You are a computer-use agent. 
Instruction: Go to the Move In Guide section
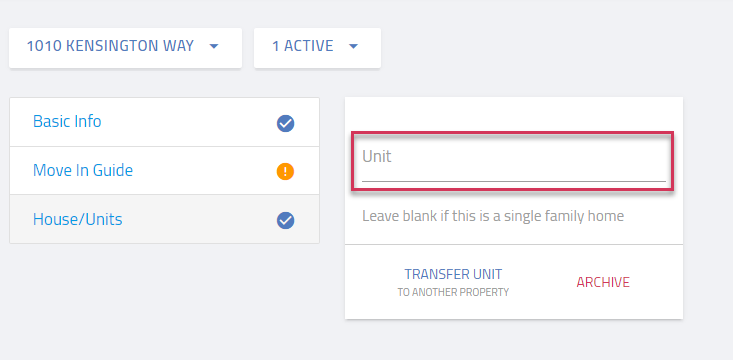click(165, 171)
